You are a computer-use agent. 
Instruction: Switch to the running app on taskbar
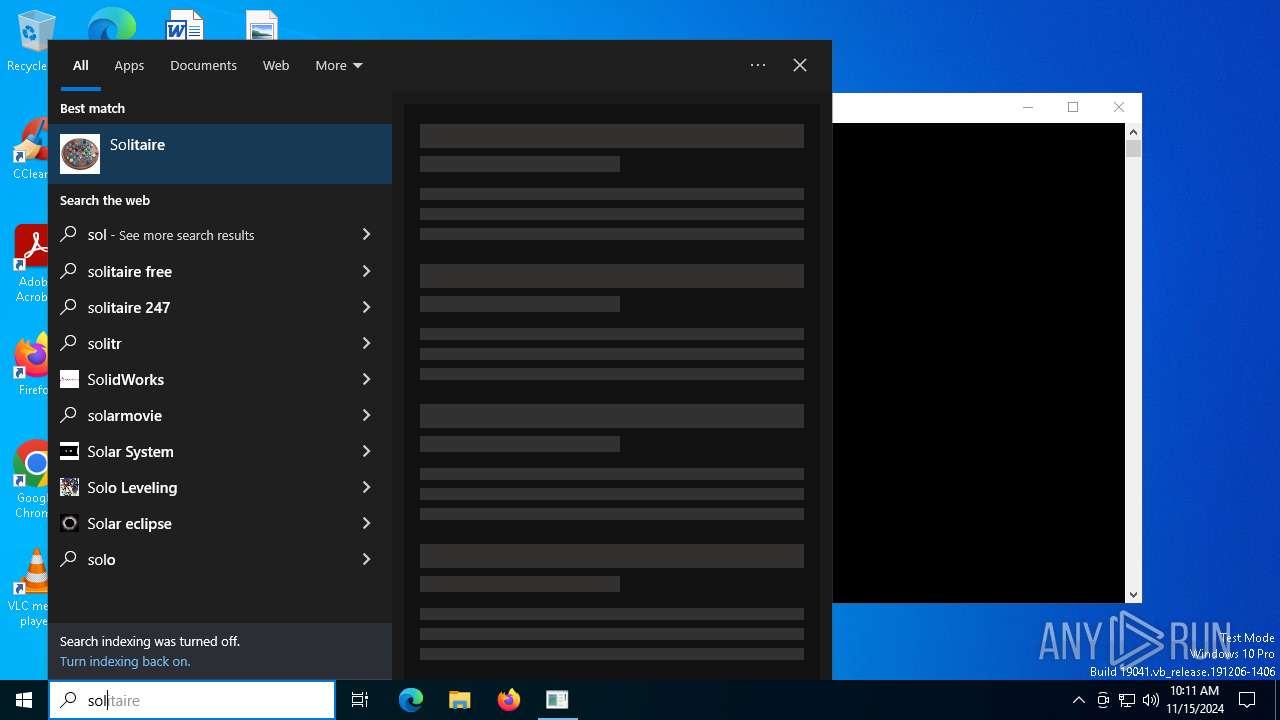[557, 700]
